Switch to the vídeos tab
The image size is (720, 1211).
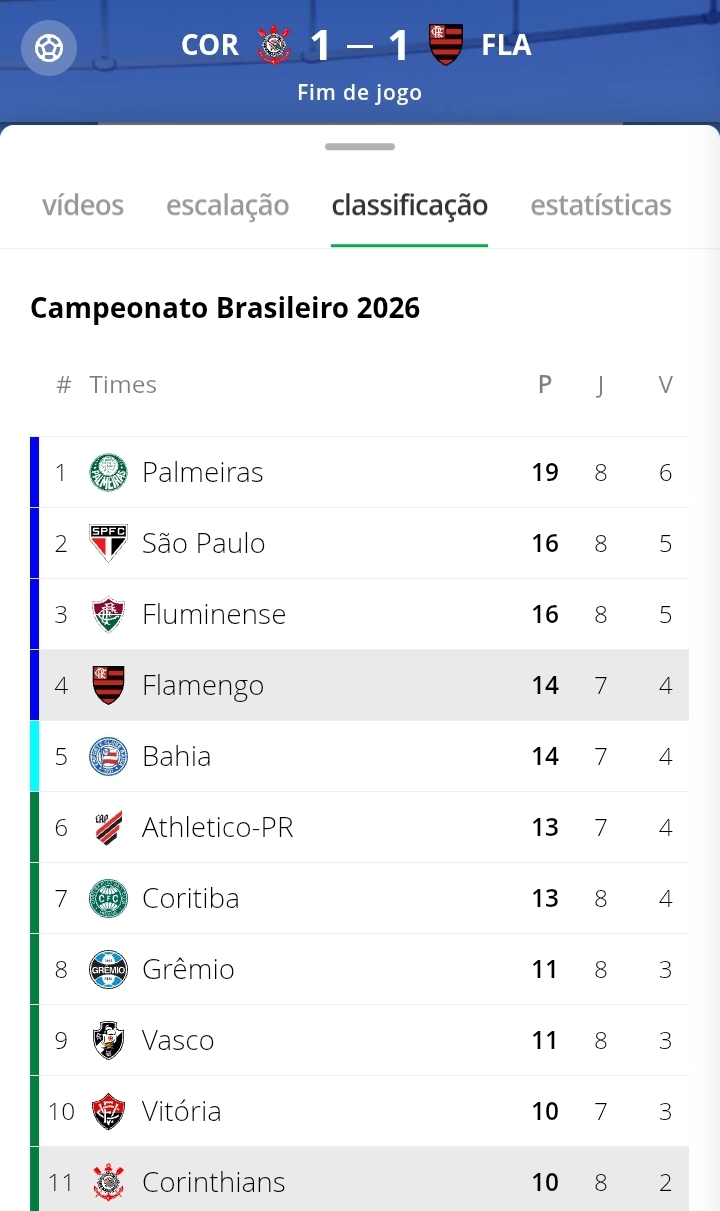(83, 206)
